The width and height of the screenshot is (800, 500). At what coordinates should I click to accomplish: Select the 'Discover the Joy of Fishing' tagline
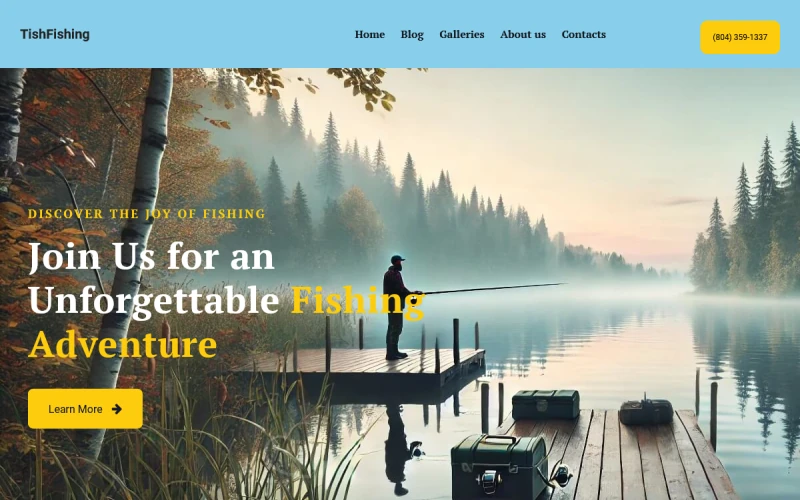tap(147, 214)
